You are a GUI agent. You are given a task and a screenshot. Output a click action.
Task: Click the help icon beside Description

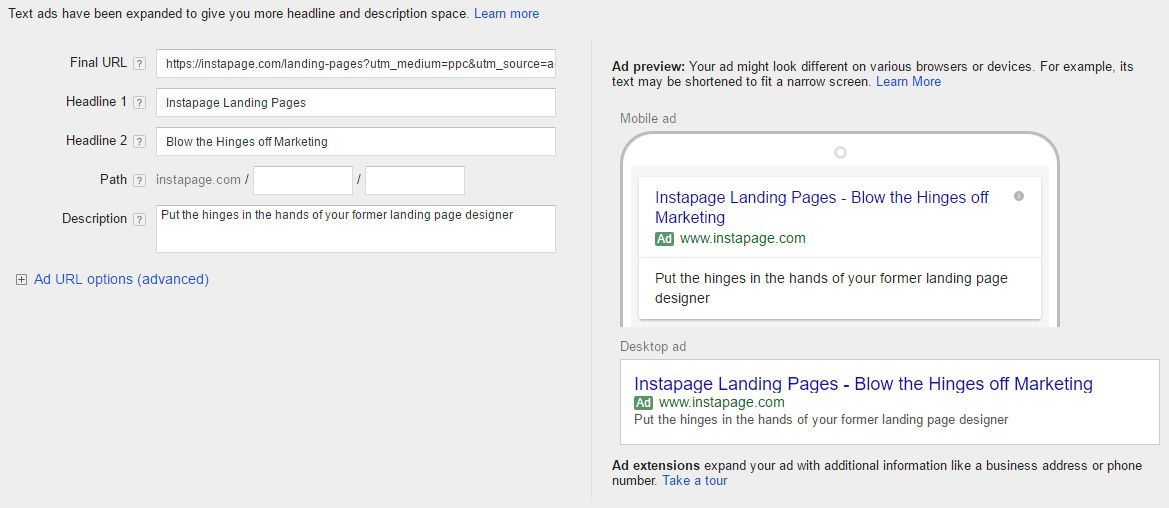[x=139, y=219]
